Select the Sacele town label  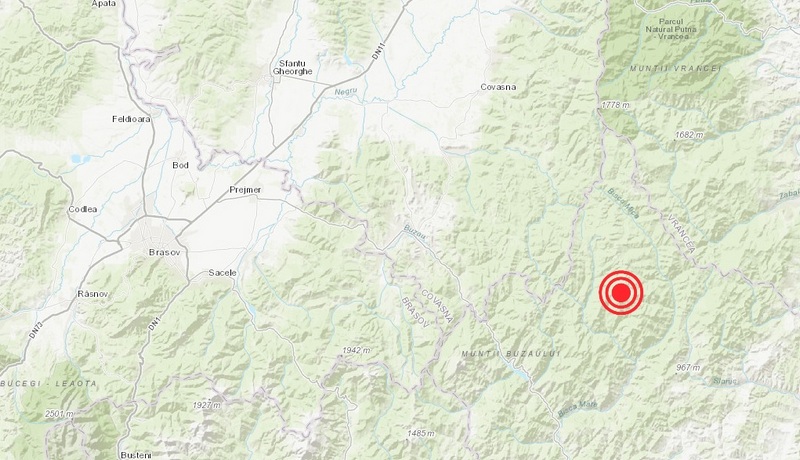coord(223,273)
